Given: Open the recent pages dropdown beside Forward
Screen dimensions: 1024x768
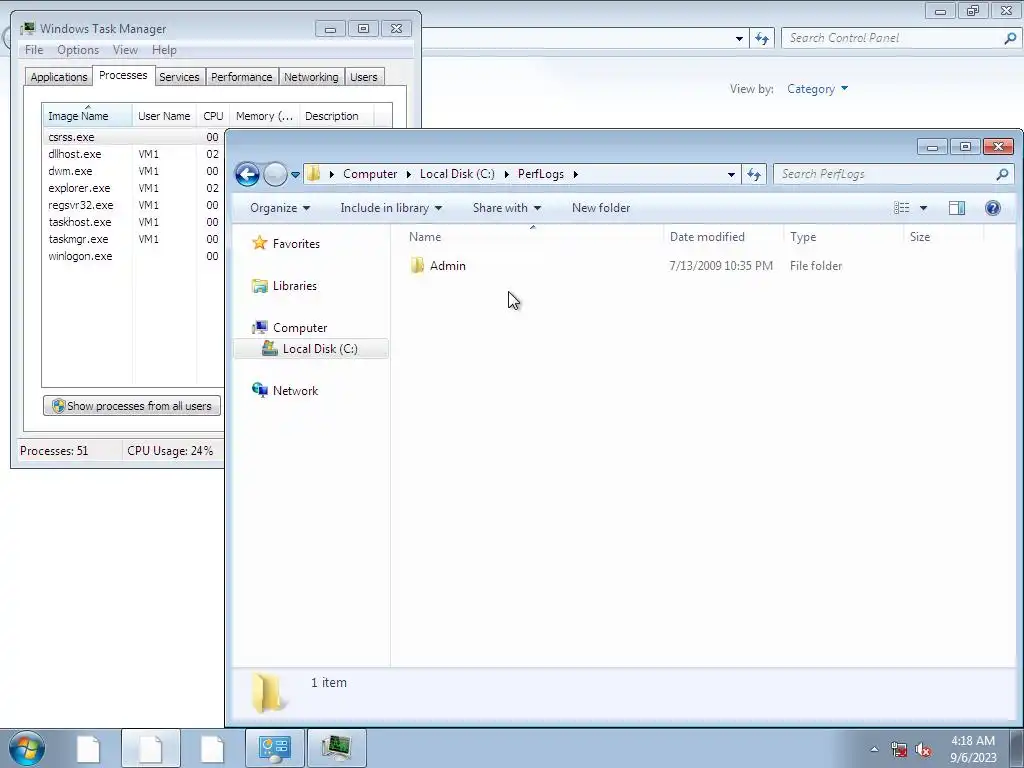Looking at the screenshot, I should click(295, 174).
